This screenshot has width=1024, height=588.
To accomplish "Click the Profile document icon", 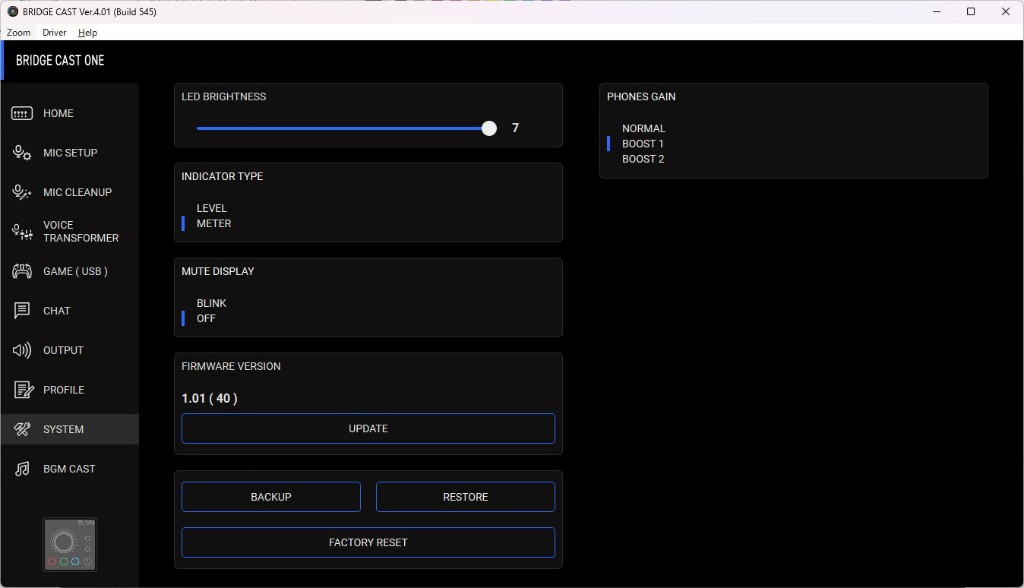I will (22, 390).
